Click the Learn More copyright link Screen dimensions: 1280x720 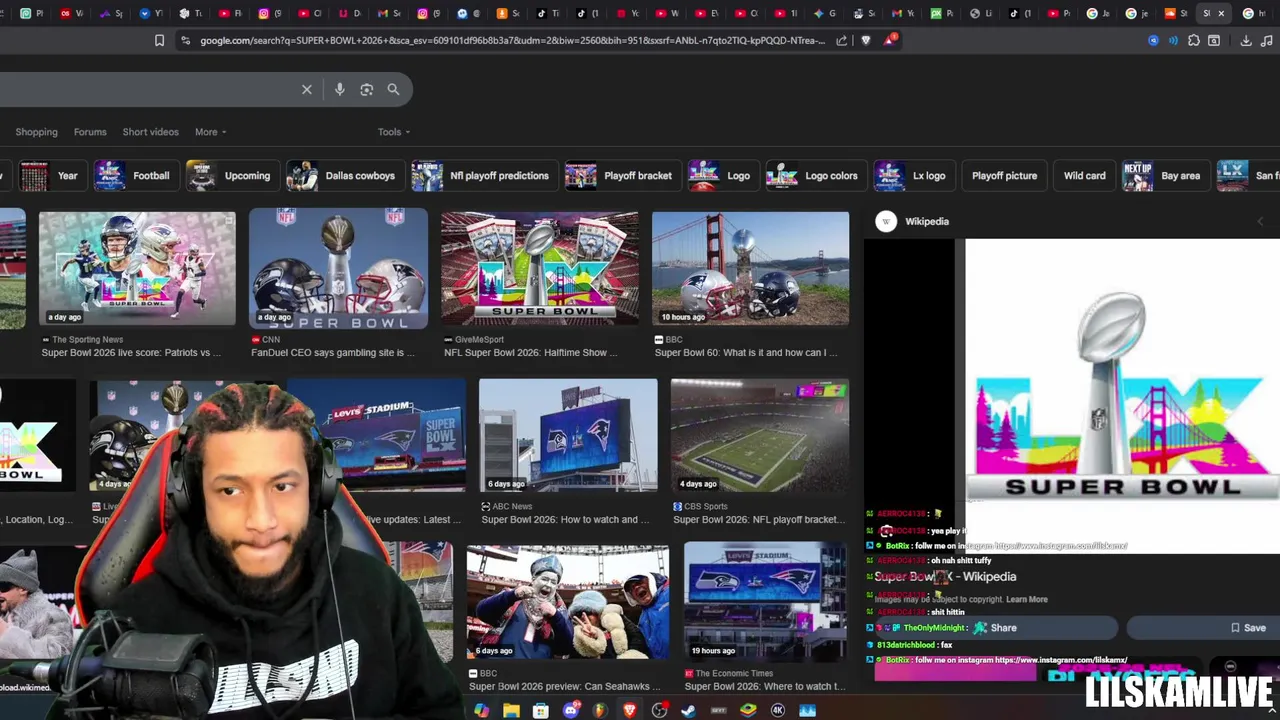tap(1026, 600)
